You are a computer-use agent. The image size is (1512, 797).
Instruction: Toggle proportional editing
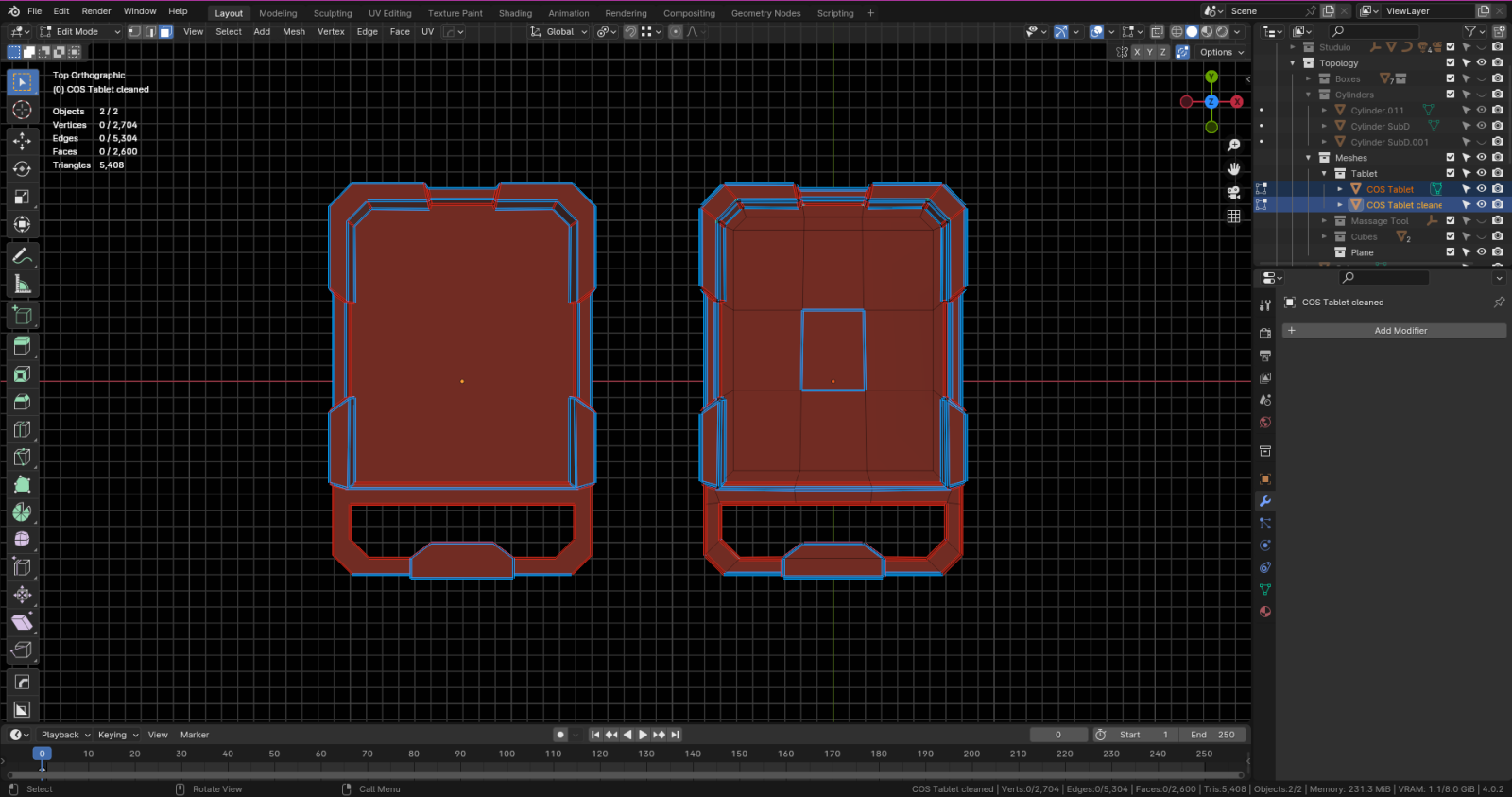click(675, 31)
